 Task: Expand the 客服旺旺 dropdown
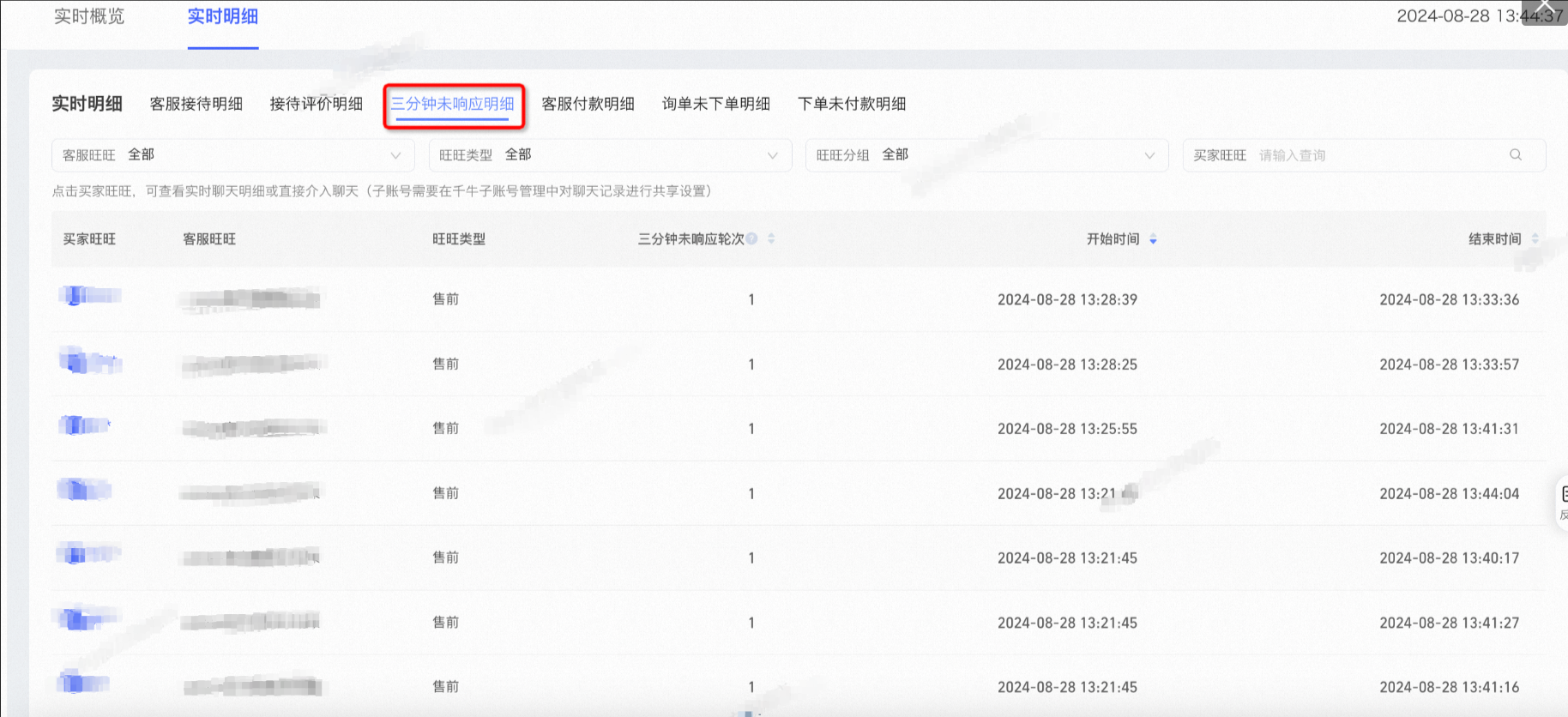click(x=233, y=155)
